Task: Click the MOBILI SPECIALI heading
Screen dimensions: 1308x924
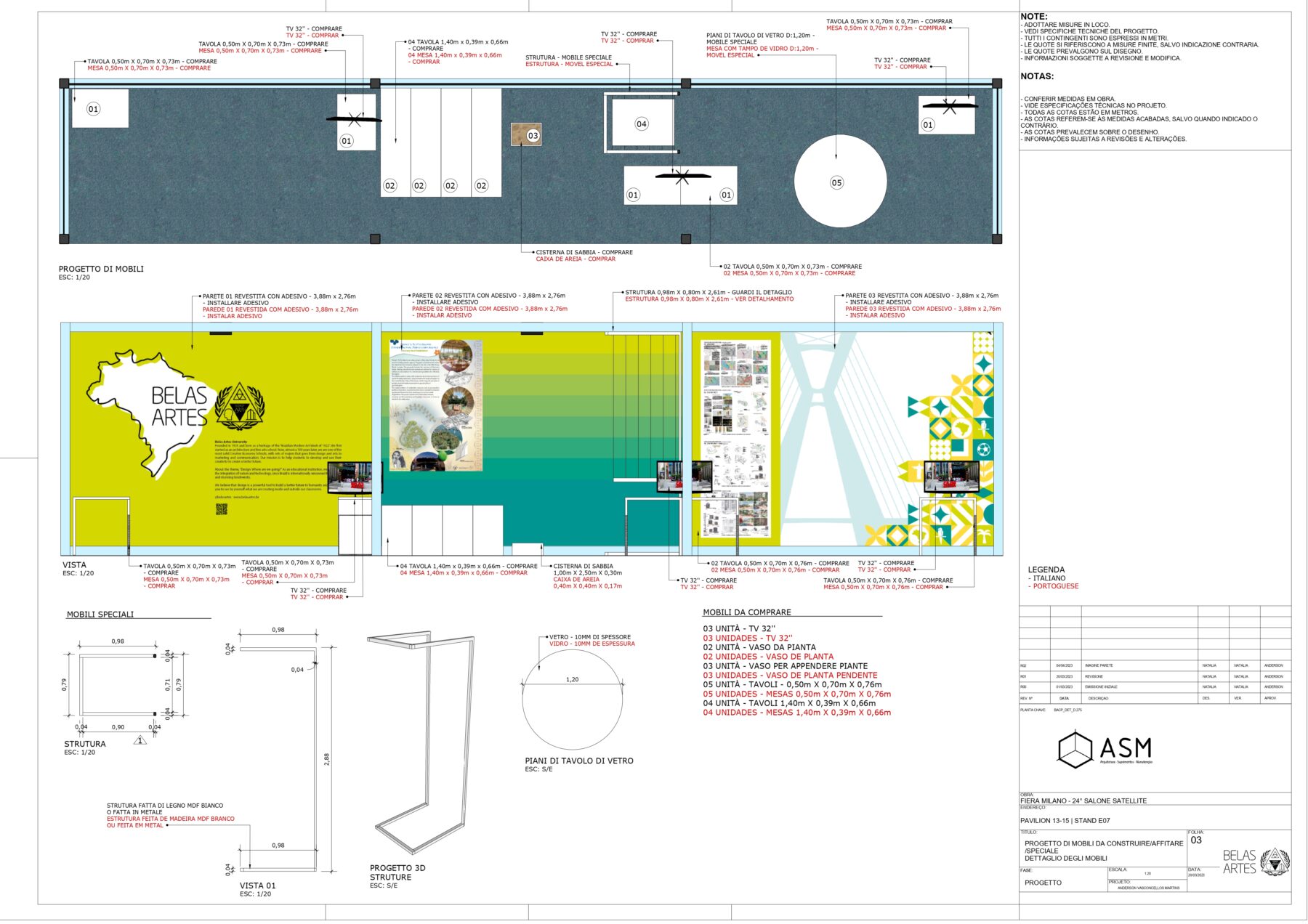Action: (x=100, y=615)
